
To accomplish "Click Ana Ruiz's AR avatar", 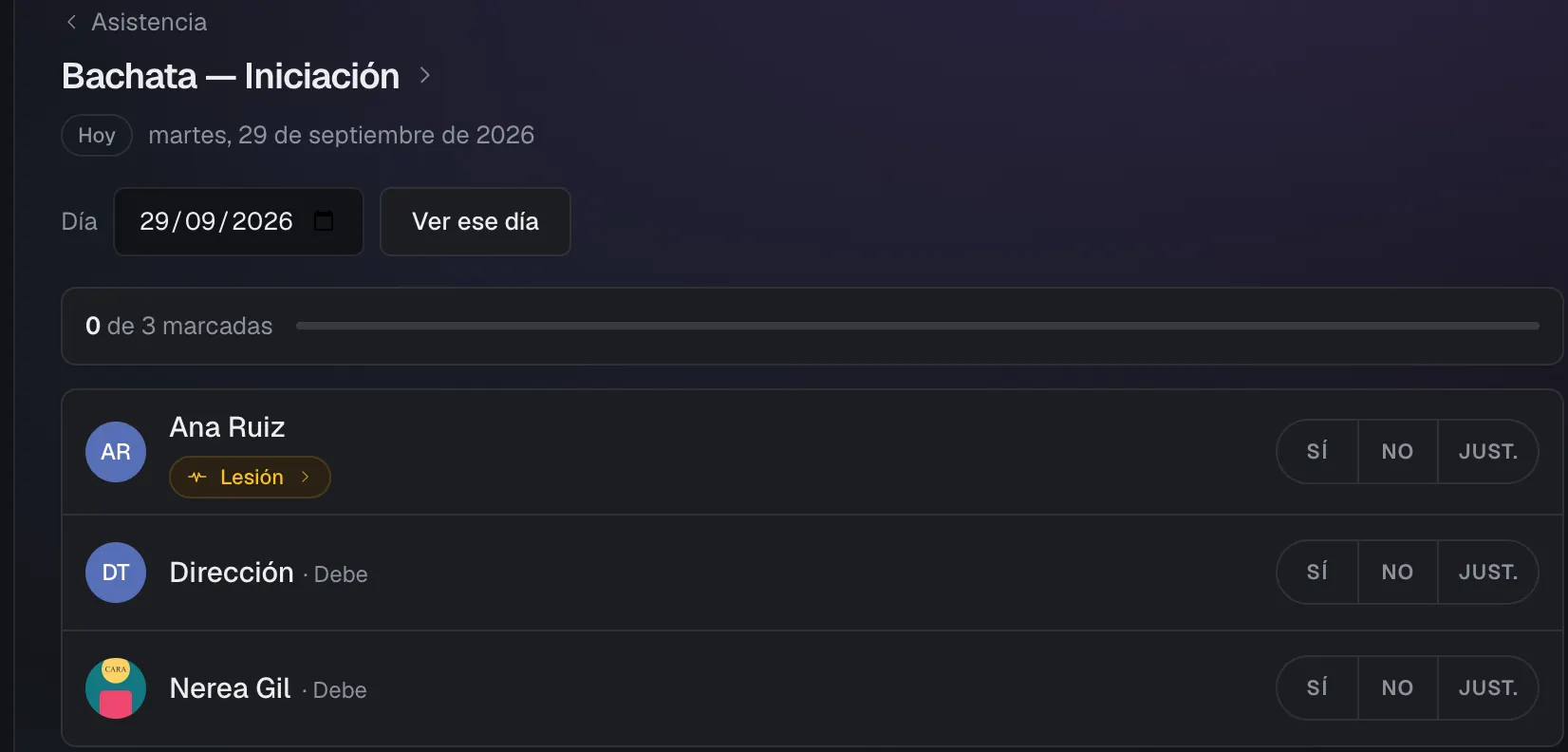I will click(116, 452).
